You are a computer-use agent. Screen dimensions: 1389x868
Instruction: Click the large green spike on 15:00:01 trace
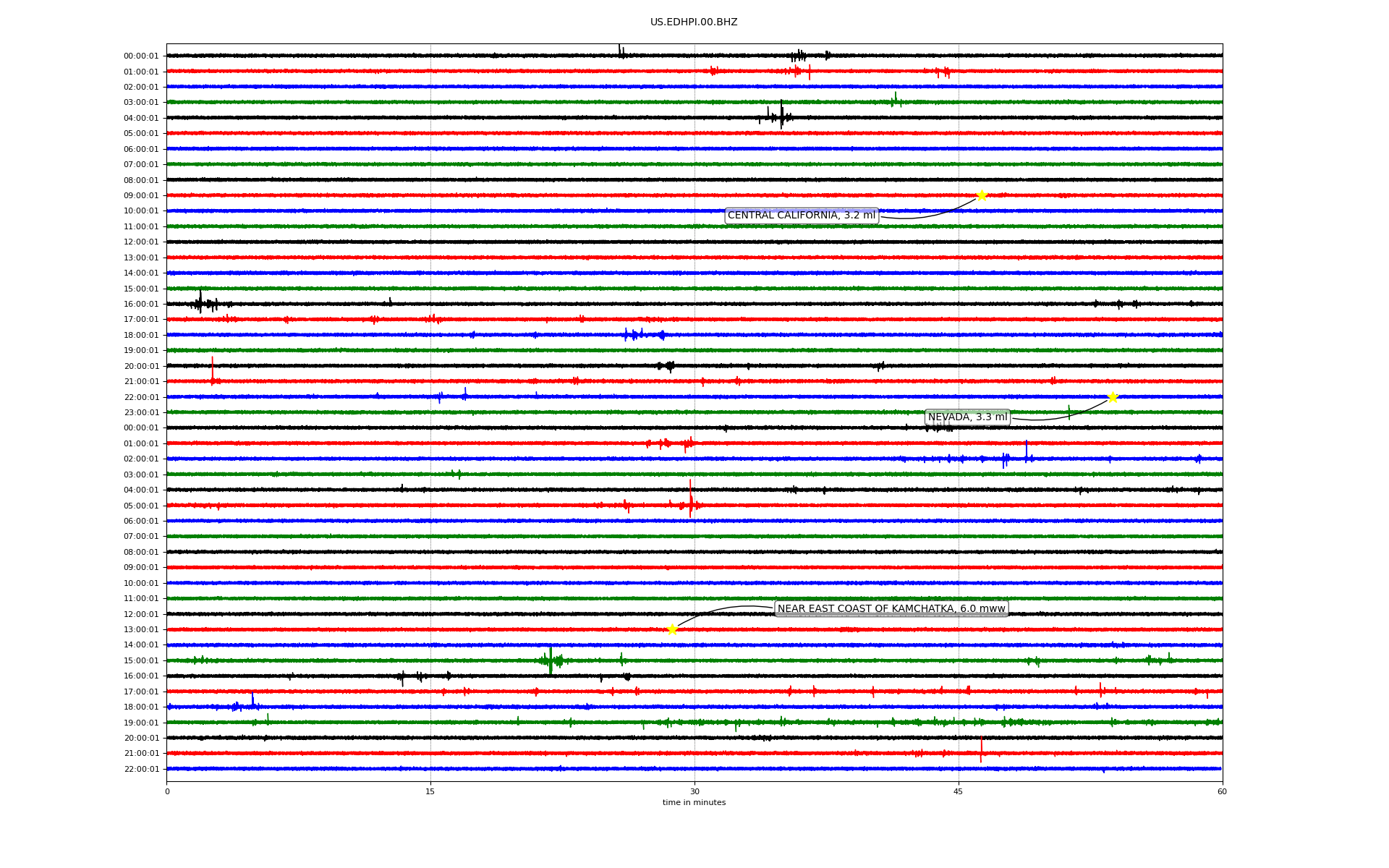click(551, 660)
